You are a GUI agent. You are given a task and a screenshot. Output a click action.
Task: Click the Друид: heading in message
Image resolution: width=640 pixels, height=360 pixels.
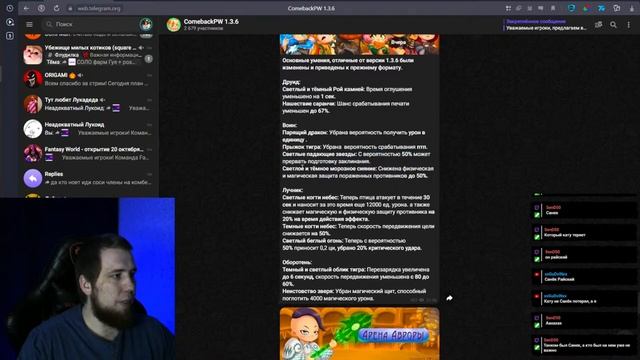(x=291, y=82)
